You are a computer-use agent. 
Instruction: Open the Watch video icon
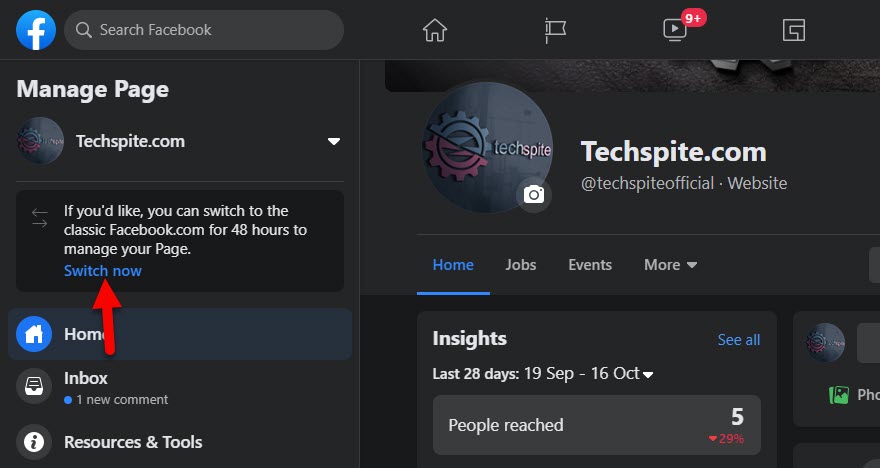tap(676, 30)
